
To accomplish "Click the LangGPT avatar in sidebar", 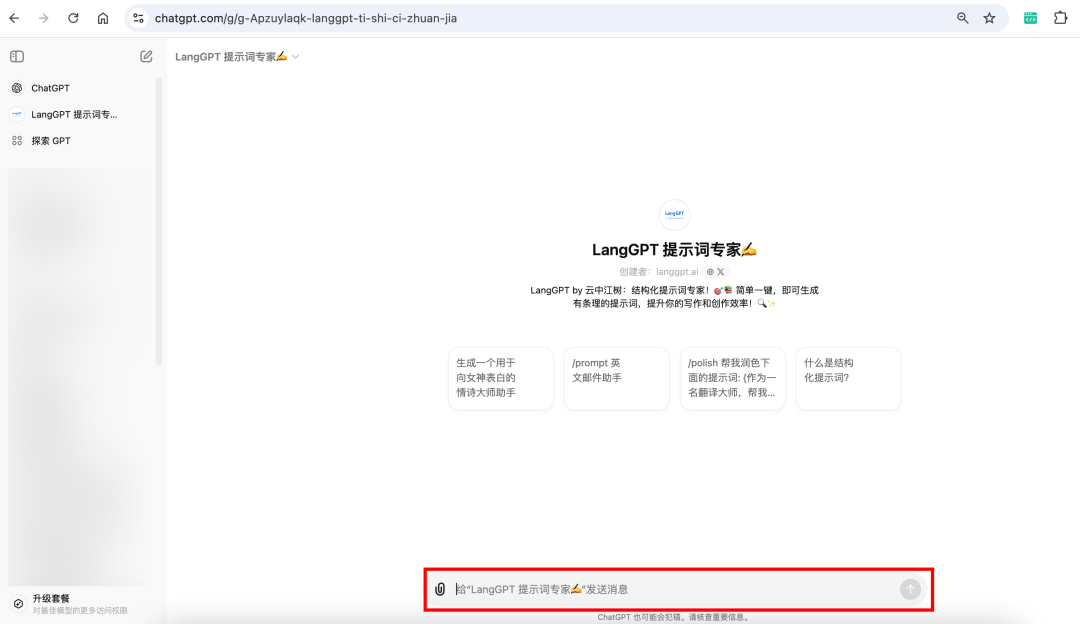I will [x=17, y=114].
